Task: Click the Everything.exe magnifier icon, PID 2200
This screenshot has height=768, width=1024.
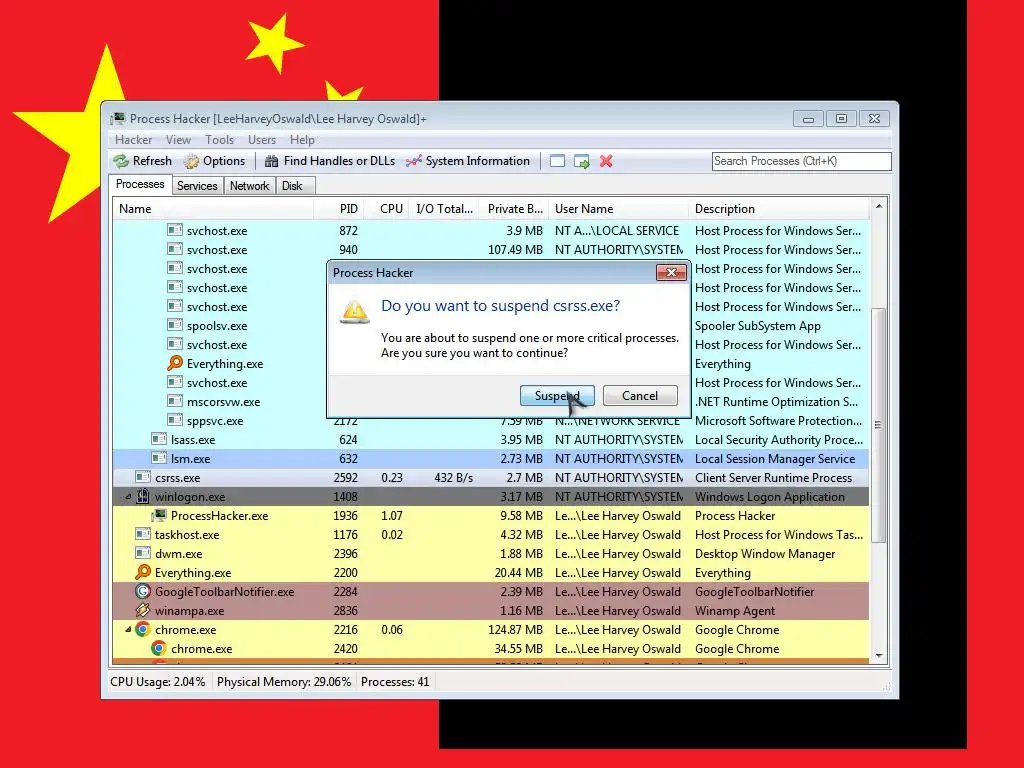Action: 142,573
